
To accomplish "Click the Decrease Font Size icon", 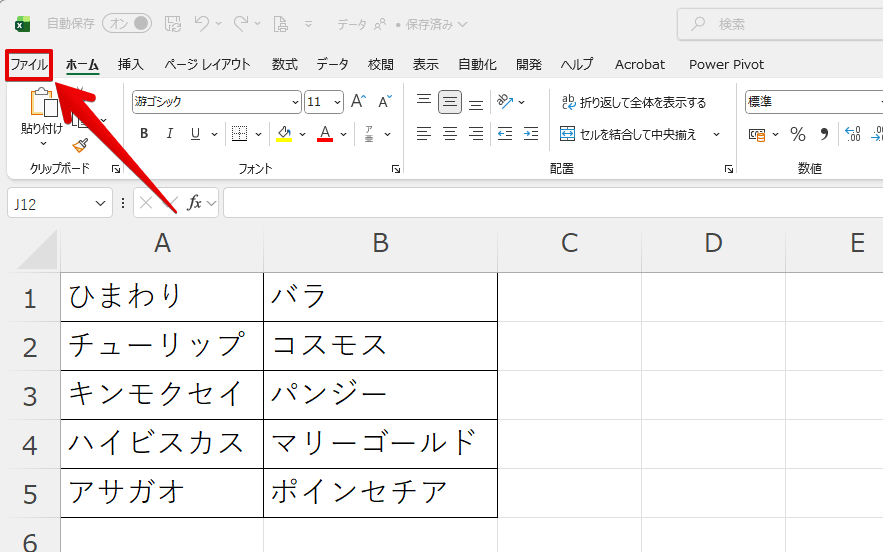I will coord(385,101).
